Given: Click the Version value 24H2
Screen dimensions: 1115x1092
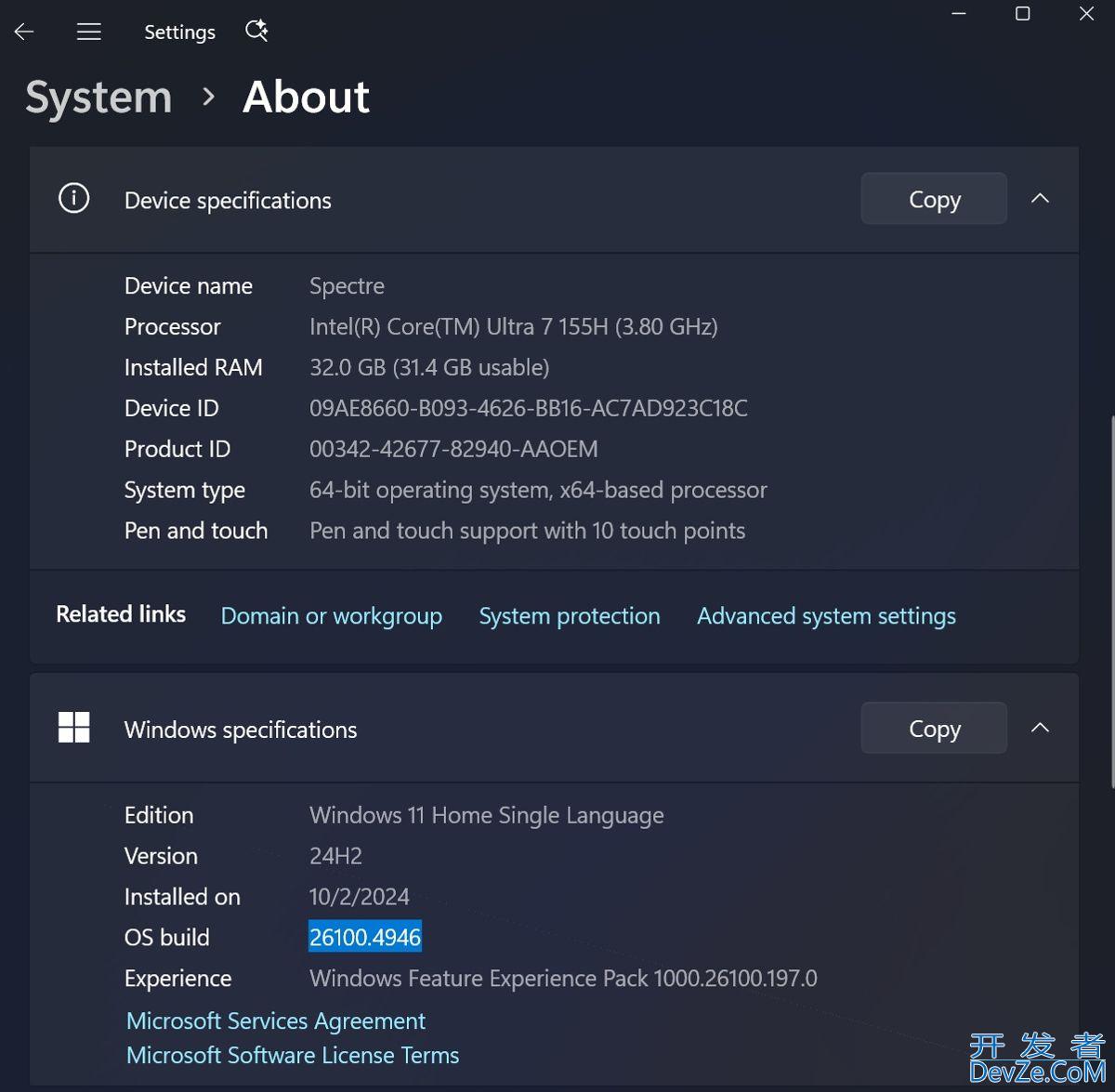Looking at the screenshot, I should point(335,856).
